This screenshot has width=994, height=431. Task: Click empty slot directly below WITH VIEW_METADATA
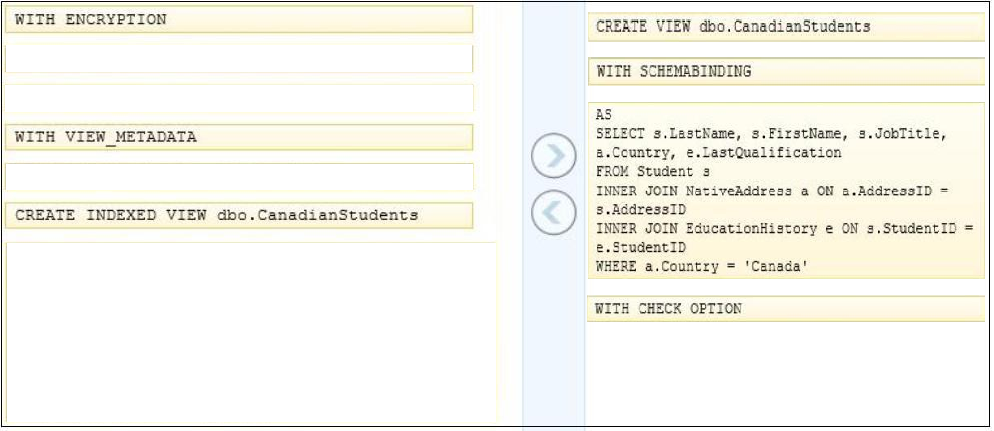pos(239,177)
